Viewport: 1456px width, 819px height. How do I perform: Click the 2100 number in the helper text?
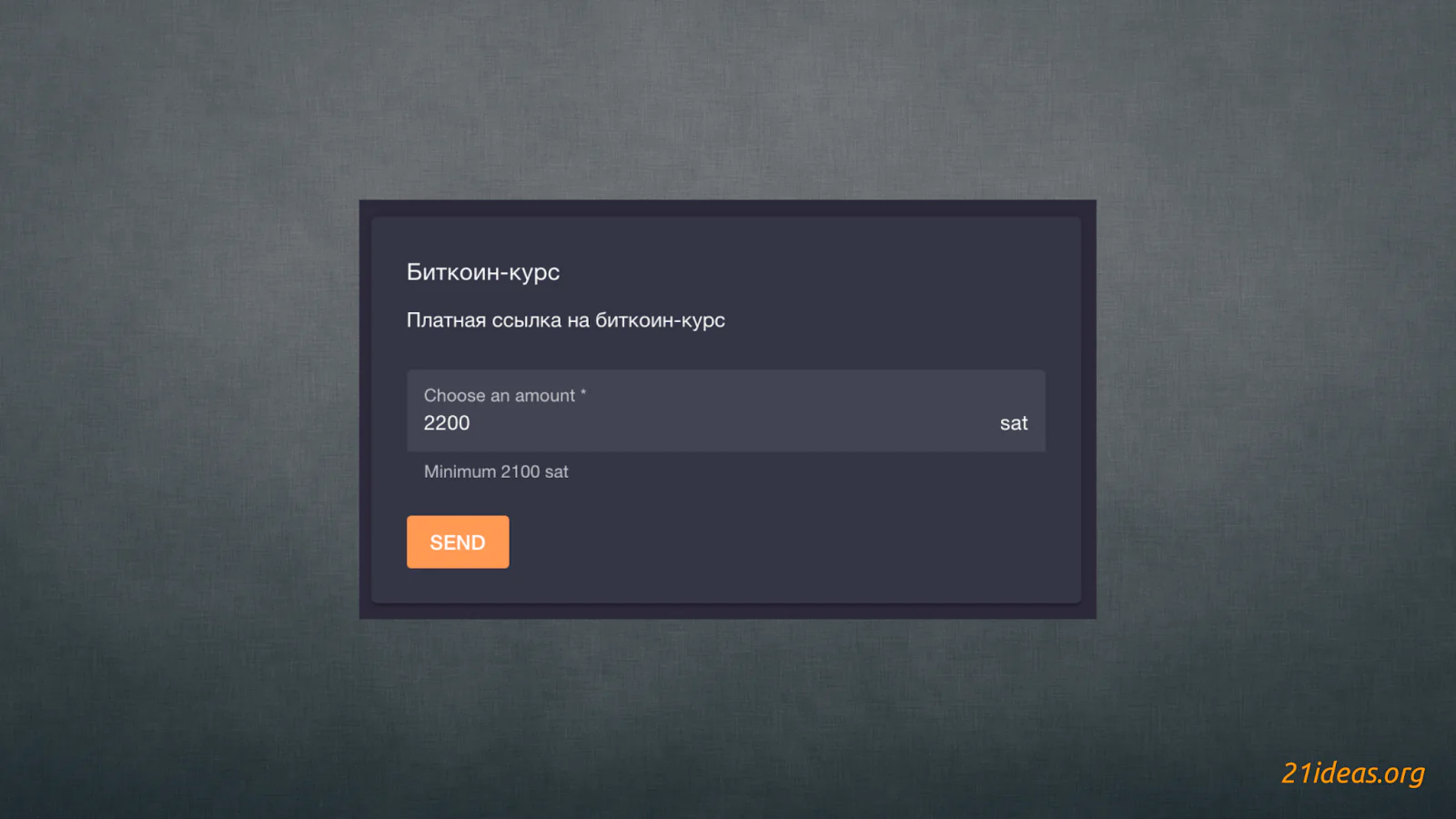[521, 471]
